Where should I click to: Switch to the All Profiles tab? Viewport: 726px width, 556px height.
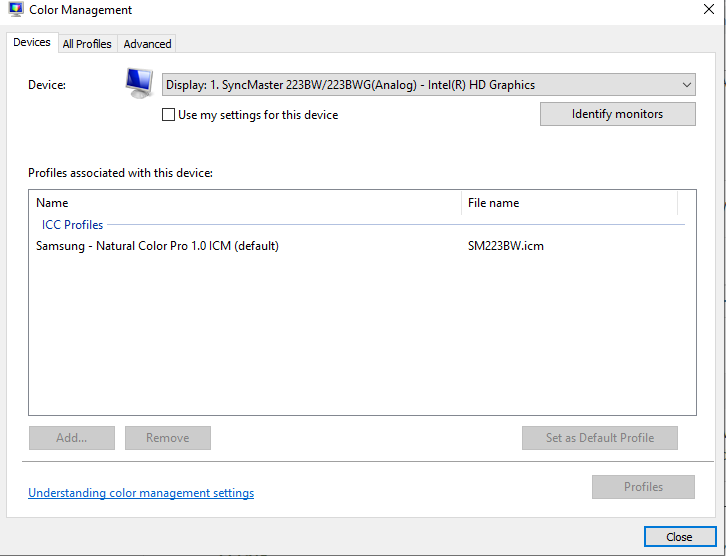87,44
